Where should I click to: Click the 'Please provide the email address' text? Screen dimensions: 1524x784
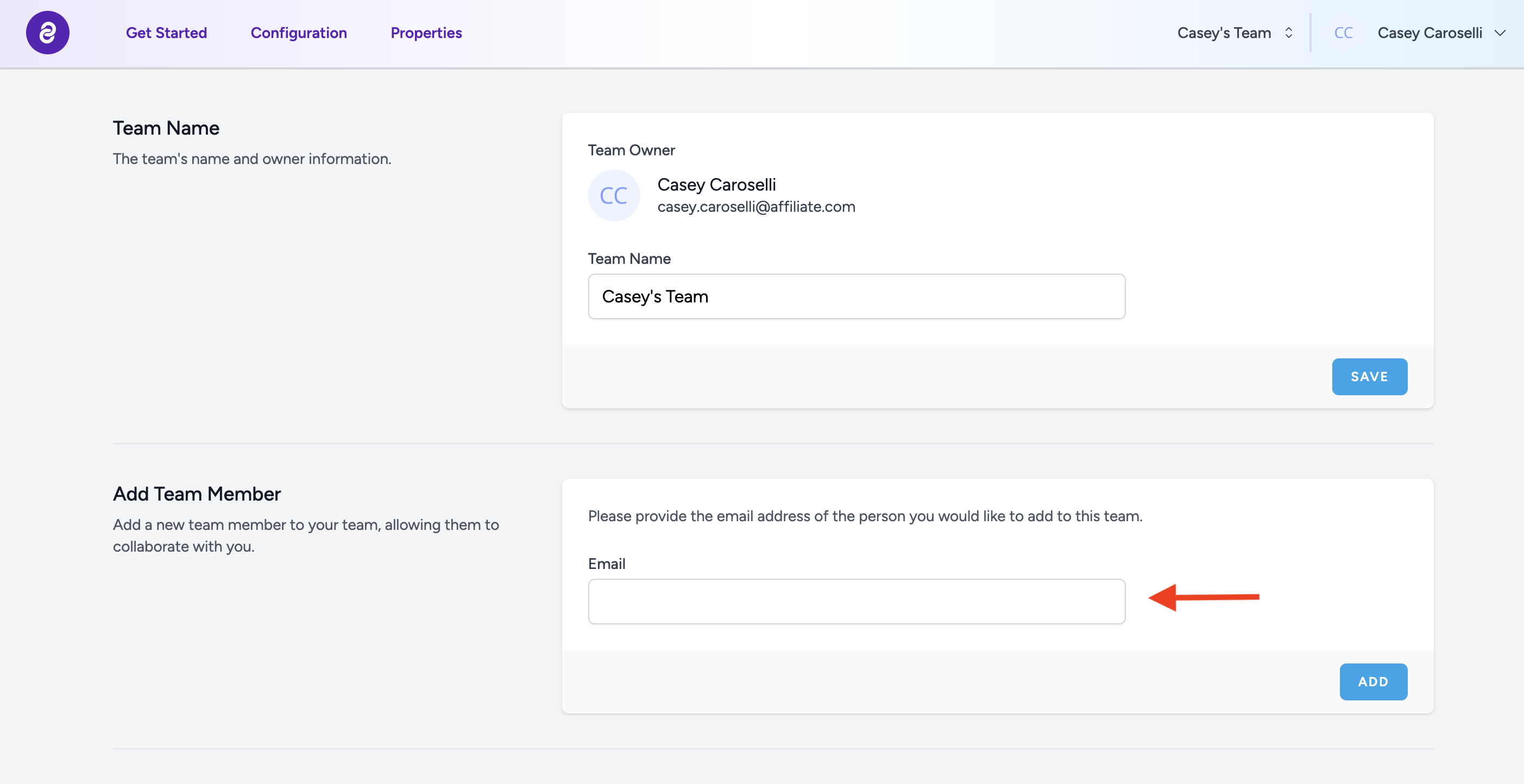tap(865, 516)
